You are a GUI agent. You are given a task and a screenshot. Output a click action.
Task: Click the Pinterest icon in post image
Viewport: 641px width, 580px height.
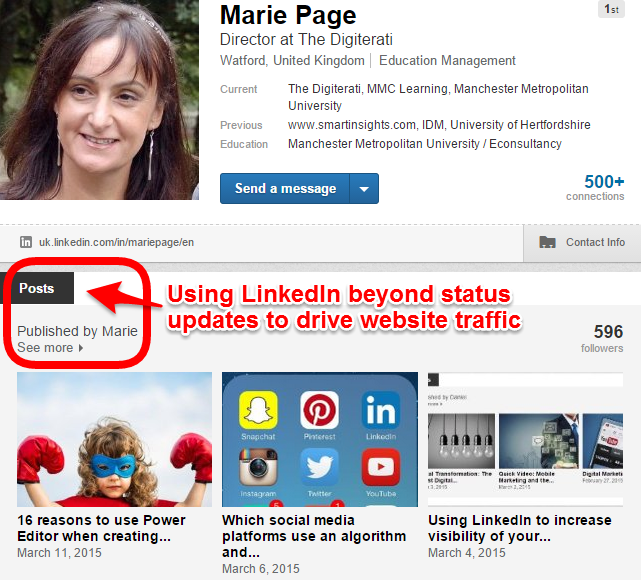click(319, 410)
